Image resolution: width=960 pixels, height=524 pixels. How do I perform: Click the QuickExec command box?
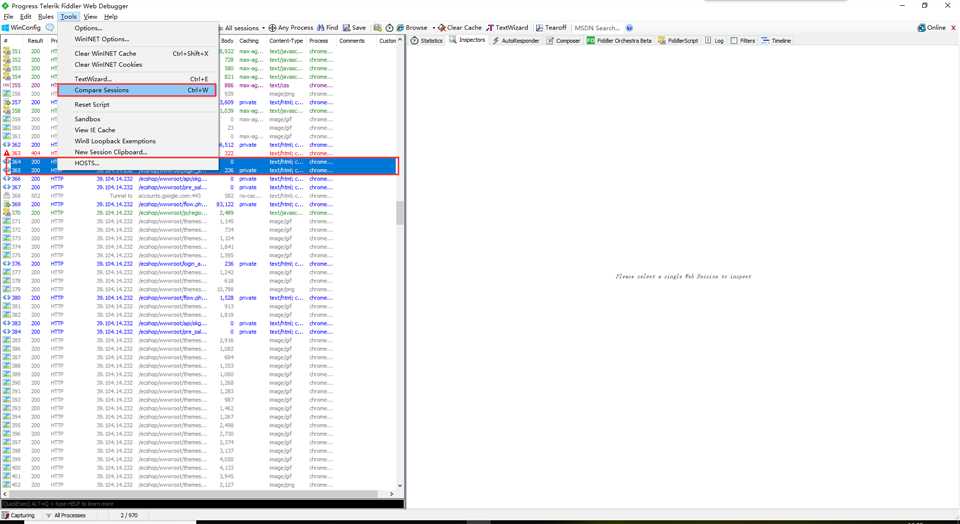point(202,504)
